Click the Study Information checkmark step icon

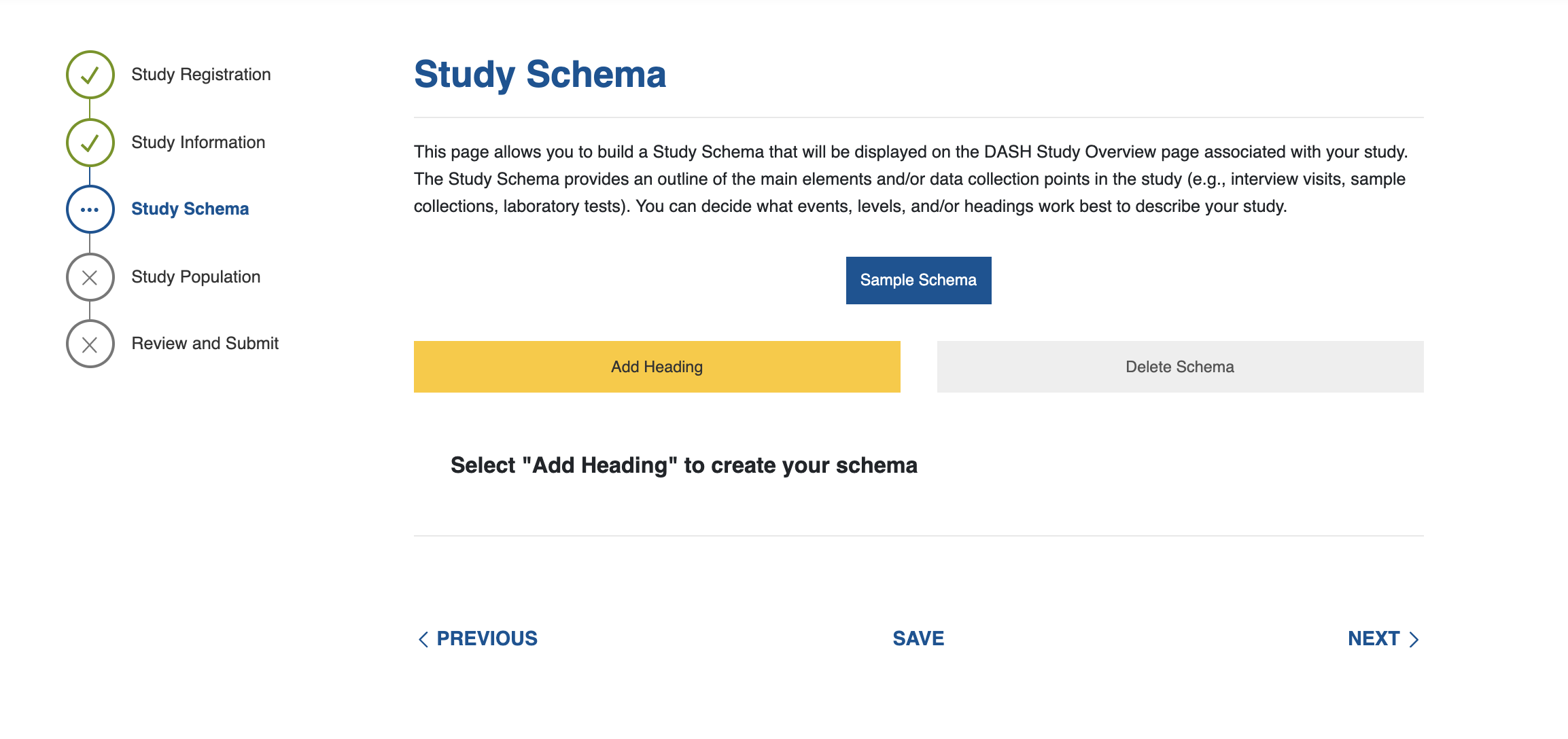coord(90,143)
